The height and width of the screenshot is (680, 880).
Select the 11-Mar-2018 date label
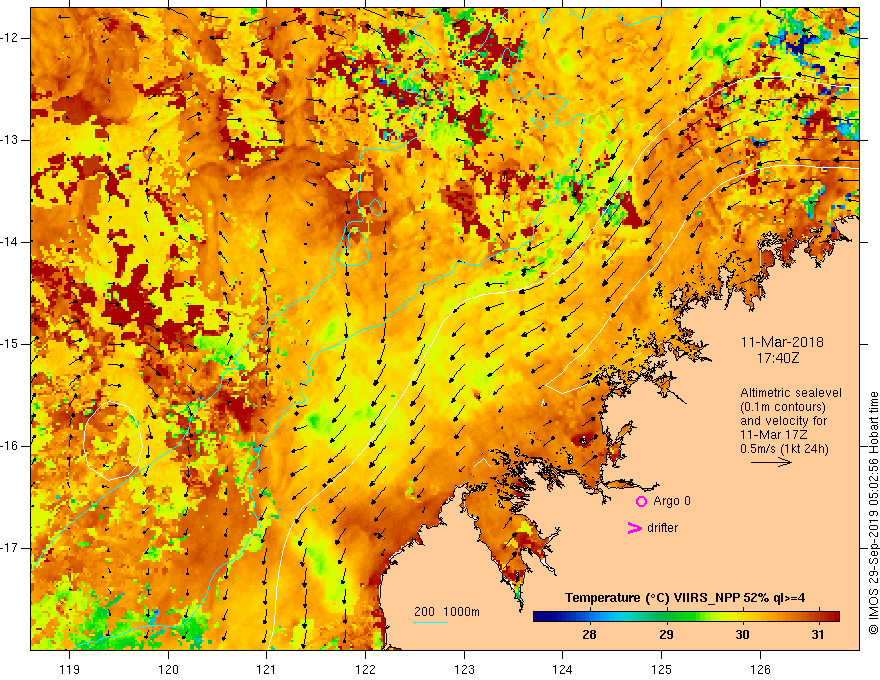782,342
